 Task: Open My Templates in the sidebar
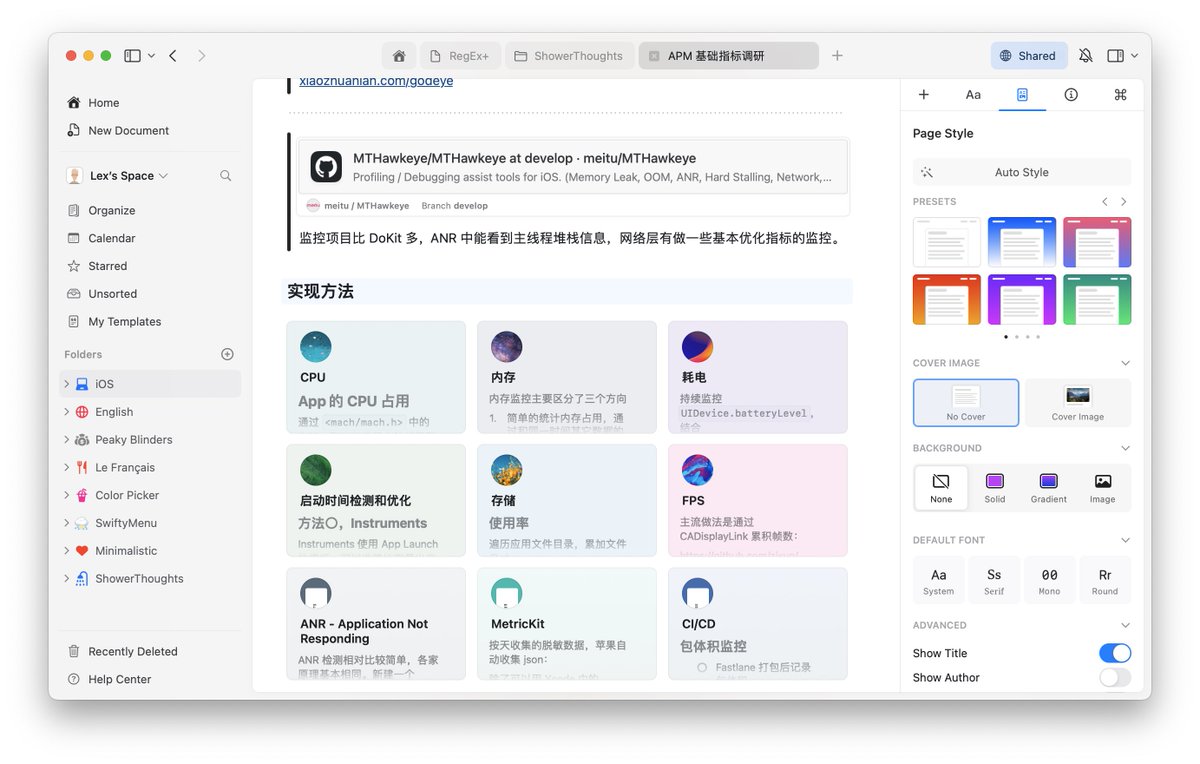tap(150, 322)
